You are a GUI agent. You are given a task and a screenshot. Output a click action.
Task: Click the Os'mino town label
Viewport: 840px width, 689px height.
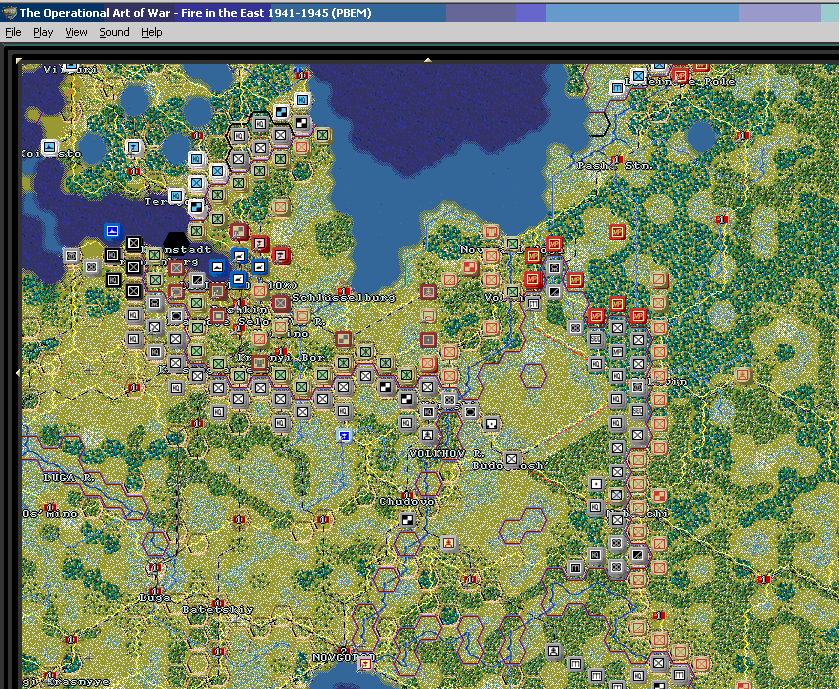[50, 513]
